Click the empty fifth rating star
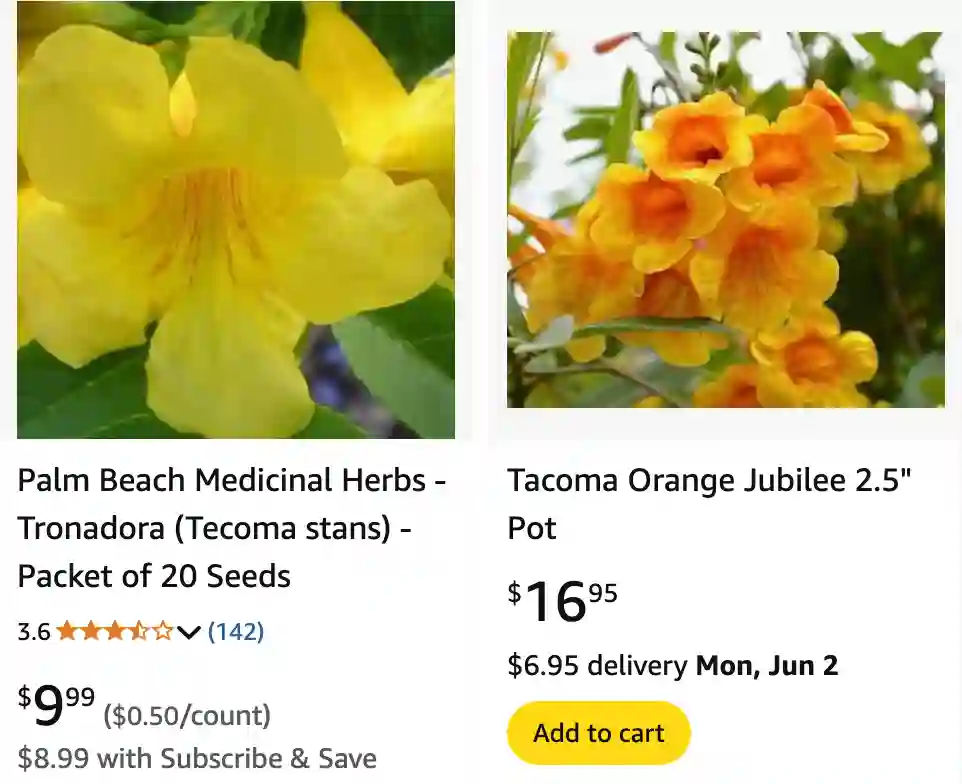 (x=162, y=631)
